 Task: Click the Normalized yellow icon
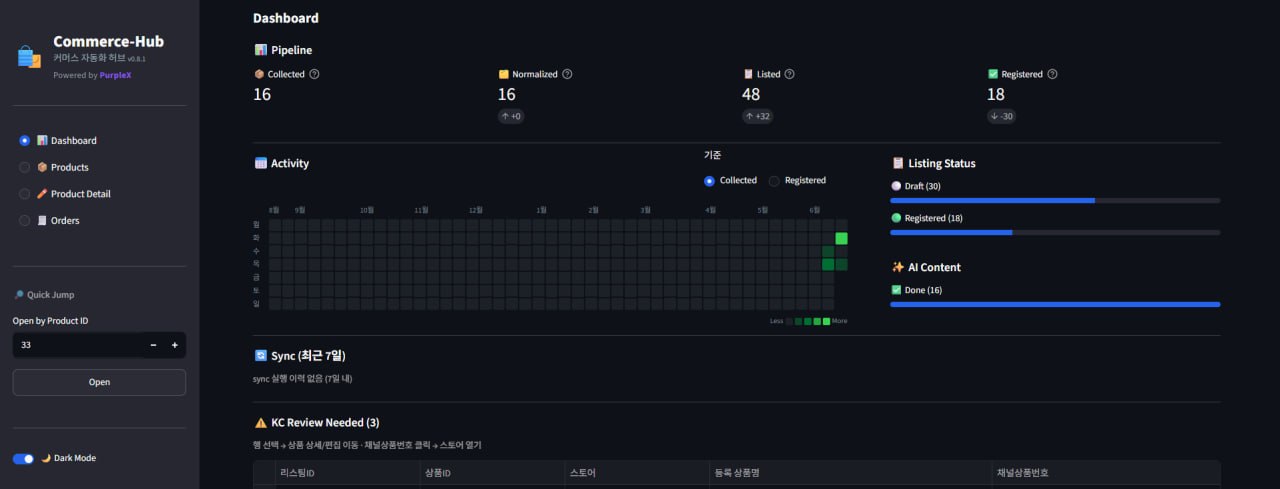click(503, 75)
